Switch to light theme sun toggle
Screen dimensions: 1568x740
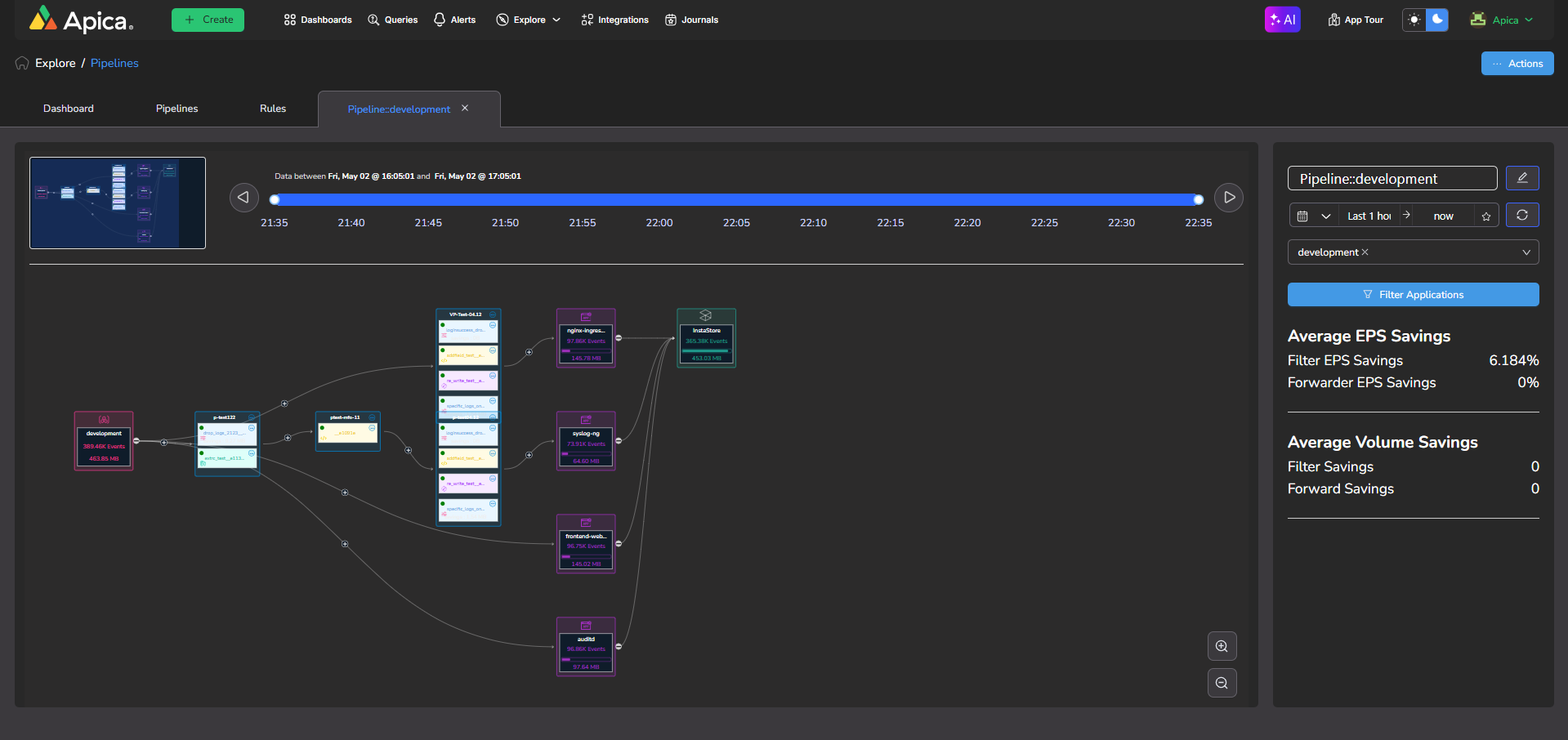pos(1414,20)
